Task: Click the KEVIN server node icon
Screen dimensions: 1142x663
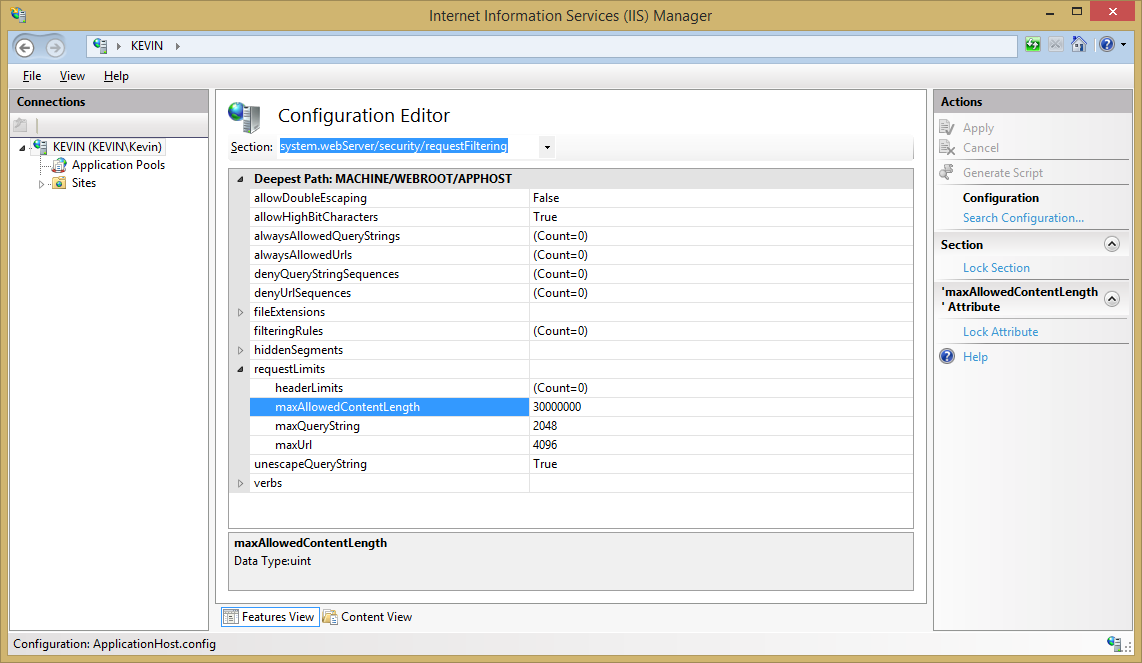Action: [x=40, y=146]
